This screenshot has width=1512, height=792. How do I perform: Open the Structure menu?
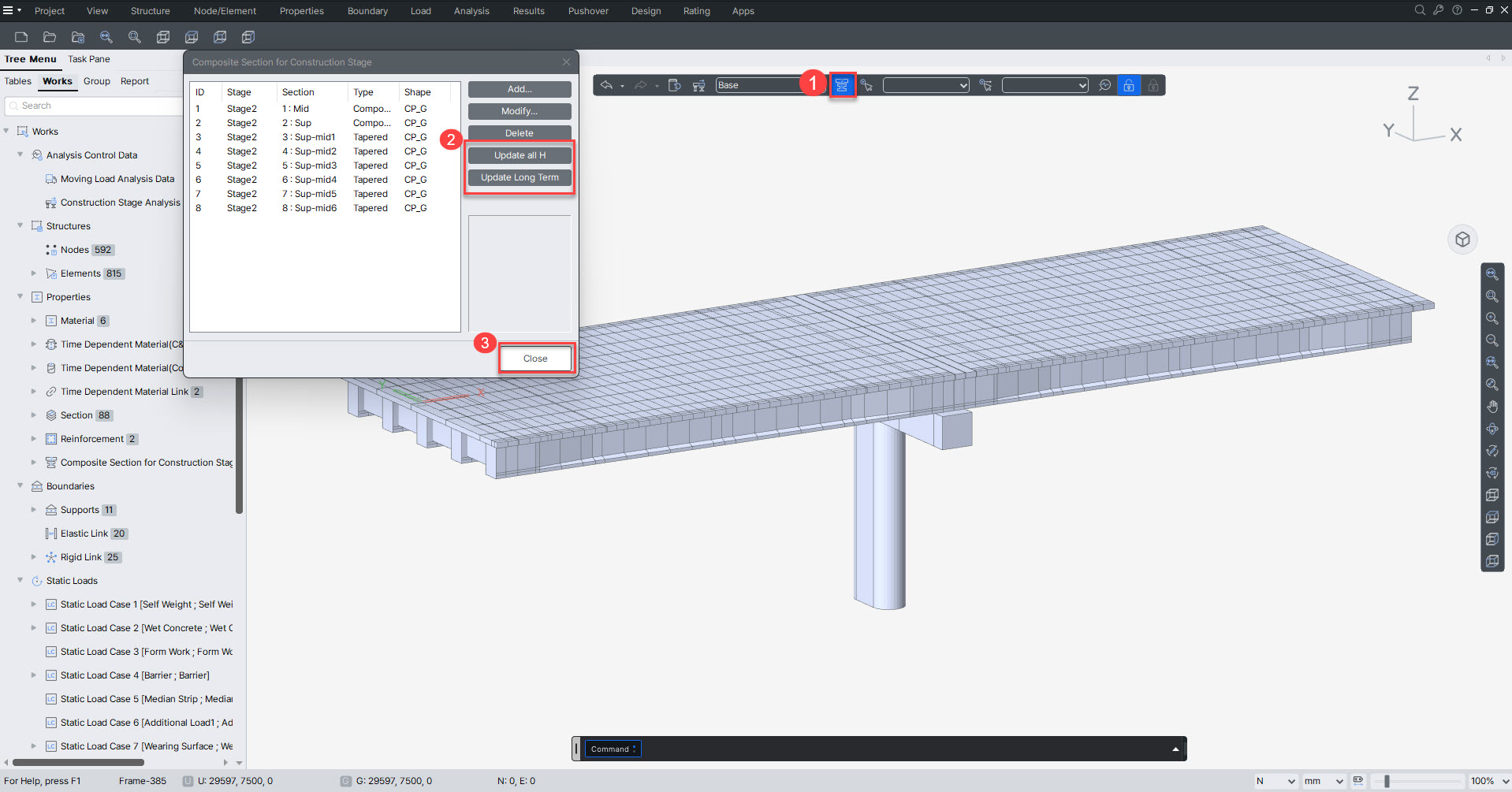pyautogui.click(x=150, y=11)
